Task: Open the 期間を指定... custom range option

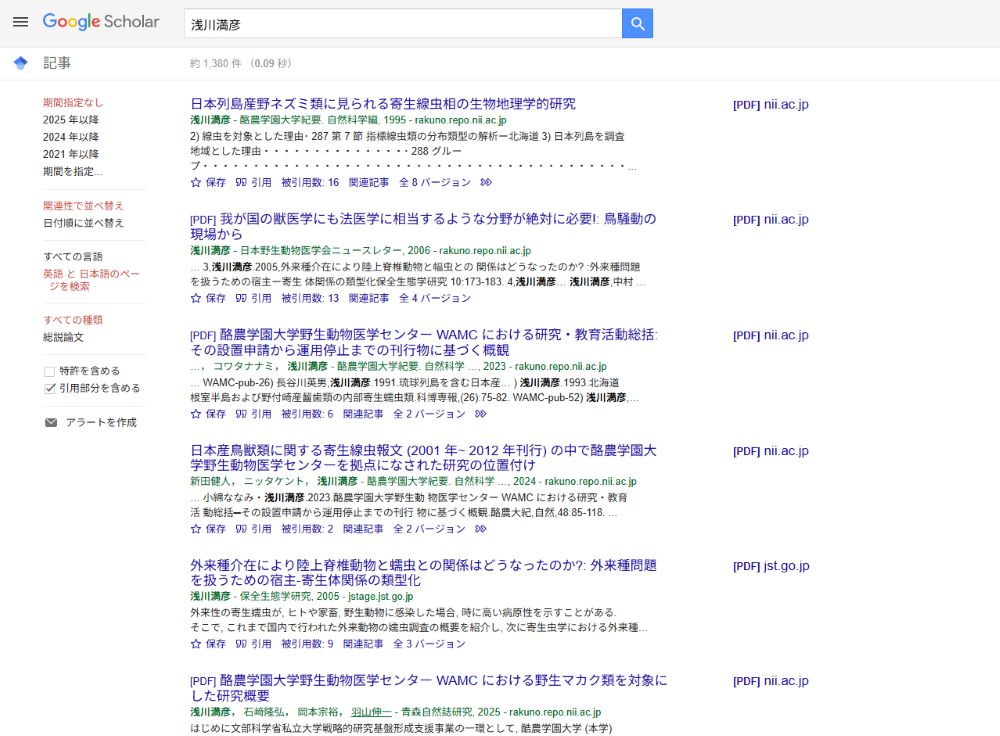Action: (72, 171)
